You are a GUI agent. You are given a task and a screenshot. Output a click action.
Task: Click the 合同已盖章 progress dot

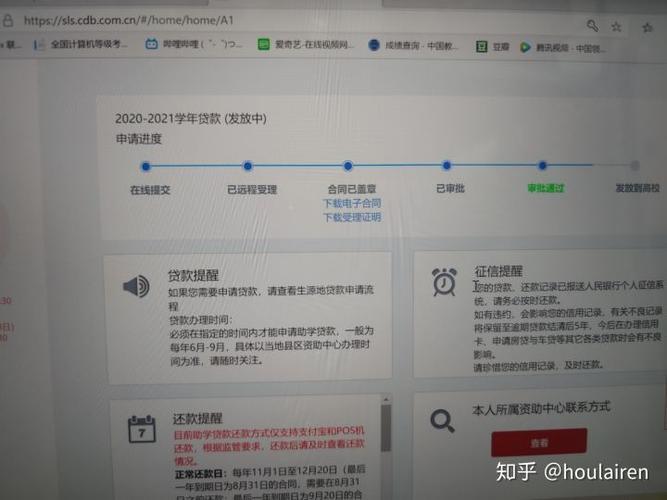pos(348,166)
